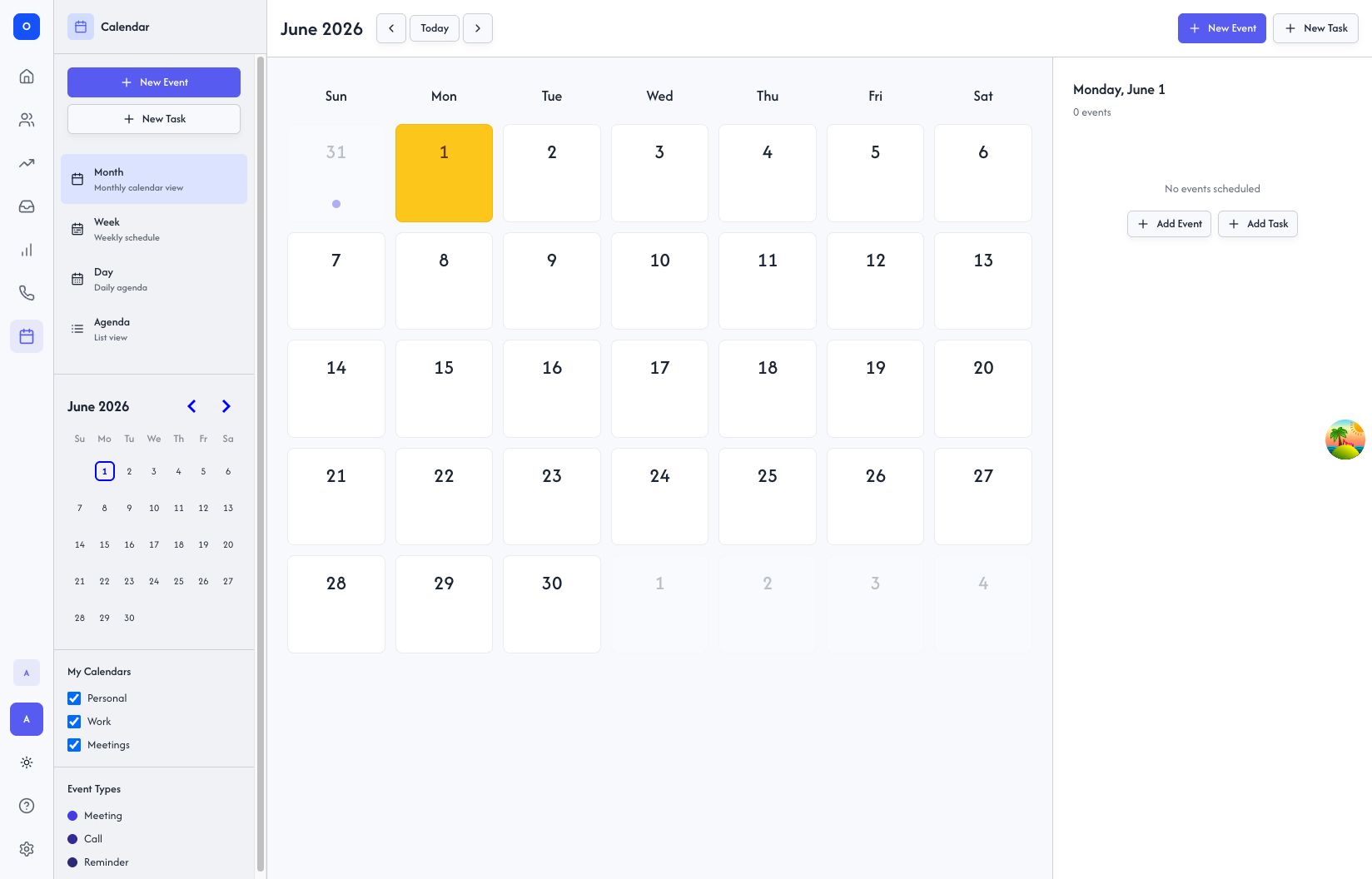Select day 27 in mini calendar
This screenshot has height=879, width=1372.
pos(228,581)
